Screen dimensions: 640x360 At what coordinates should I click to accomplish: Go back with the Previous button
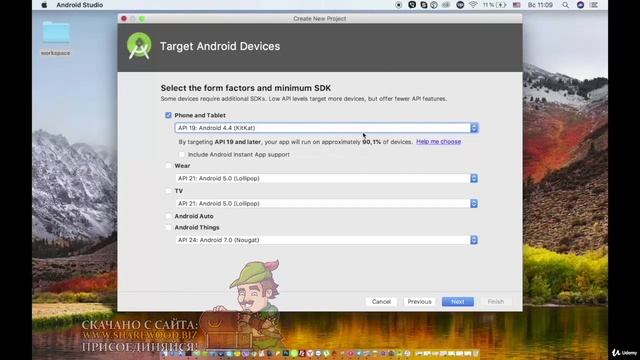[419, 302]
